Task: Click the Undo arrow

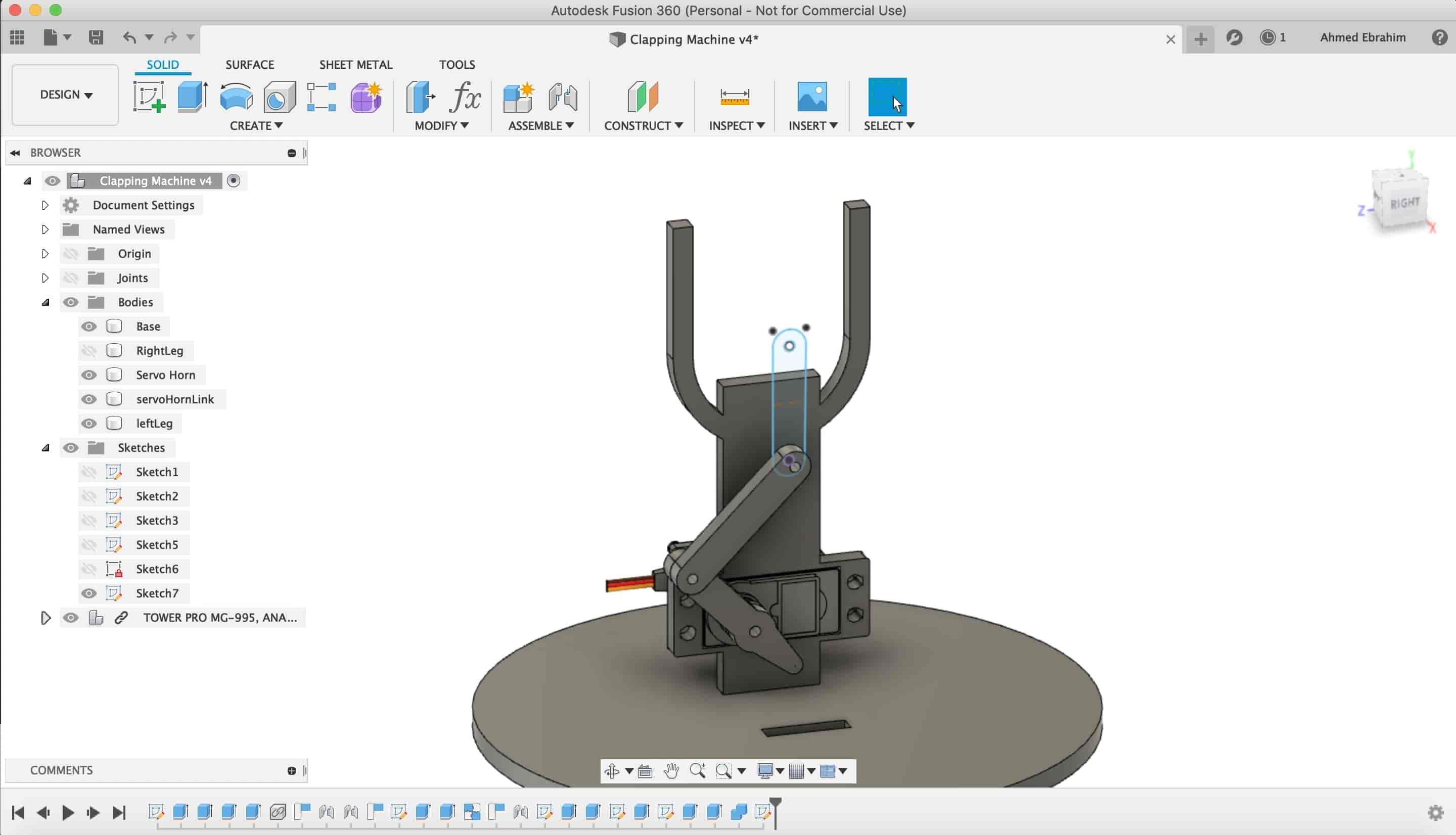Action: tap(129, 38)
